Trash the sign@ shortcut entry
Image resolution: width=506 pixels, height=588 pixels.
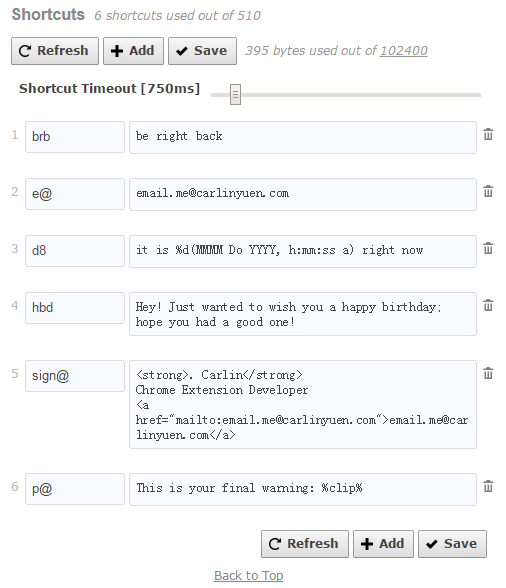(x=488, y=373)
